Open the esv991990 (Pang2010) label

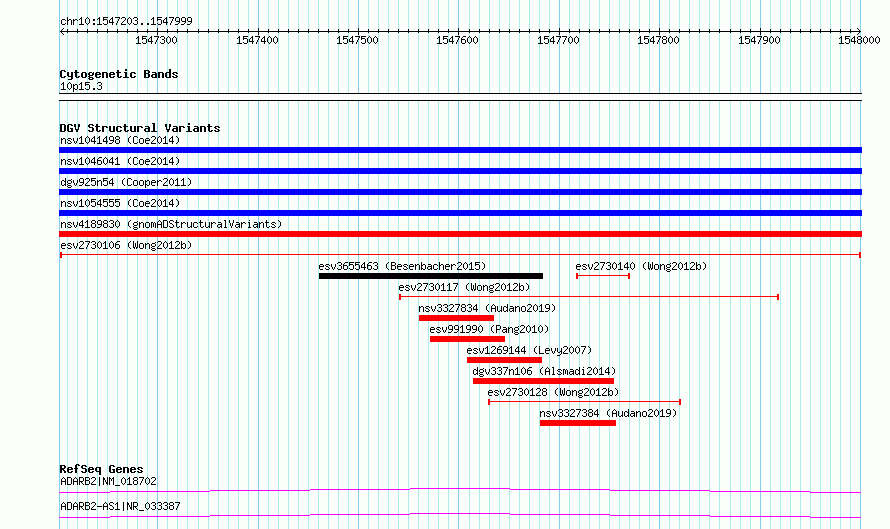pos(489,329)
